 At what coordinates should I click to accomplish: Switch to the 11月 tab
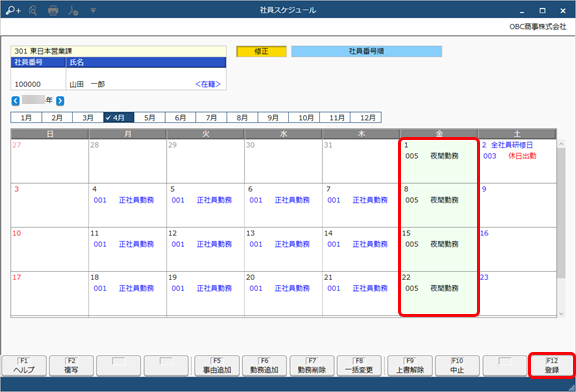[335, 118]
